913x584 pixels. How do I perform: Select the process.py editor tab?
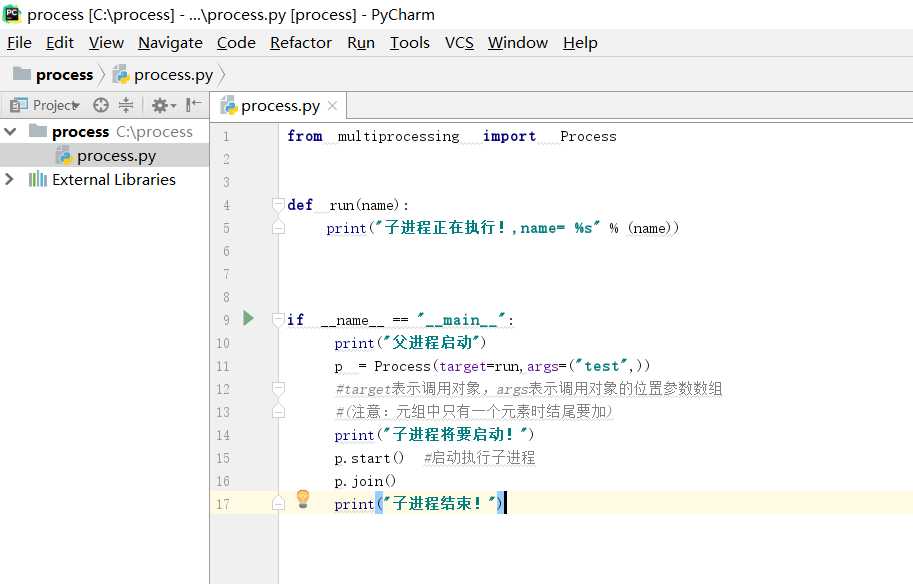click(x=278, y=106)
